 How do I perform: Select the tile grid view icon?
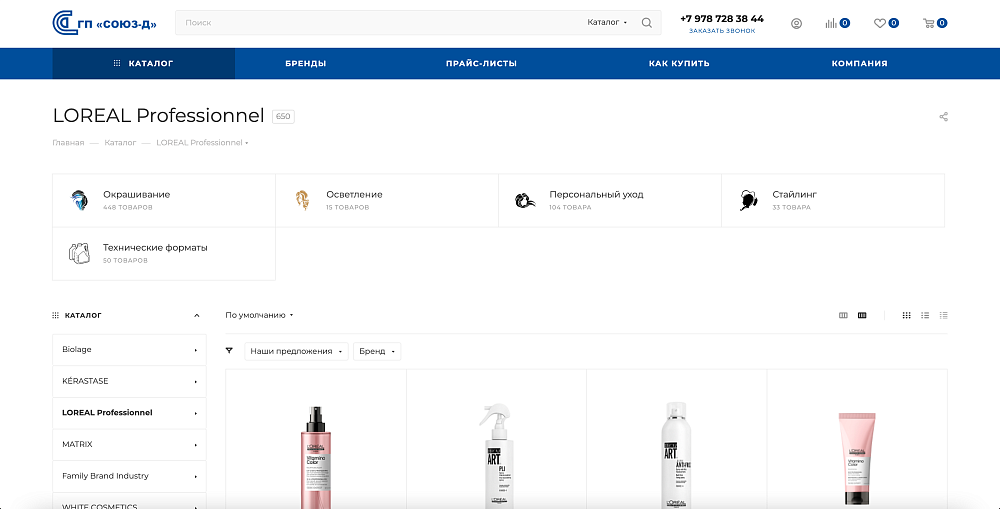pos(906,315)
